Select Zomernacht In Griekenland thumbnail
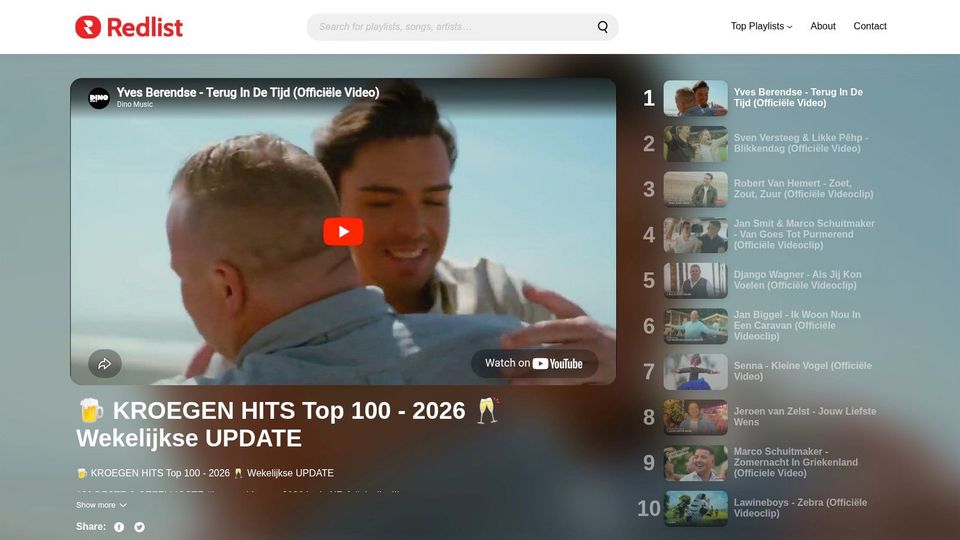The height and width of the screenshot is (540, 960). pos(696,463)
